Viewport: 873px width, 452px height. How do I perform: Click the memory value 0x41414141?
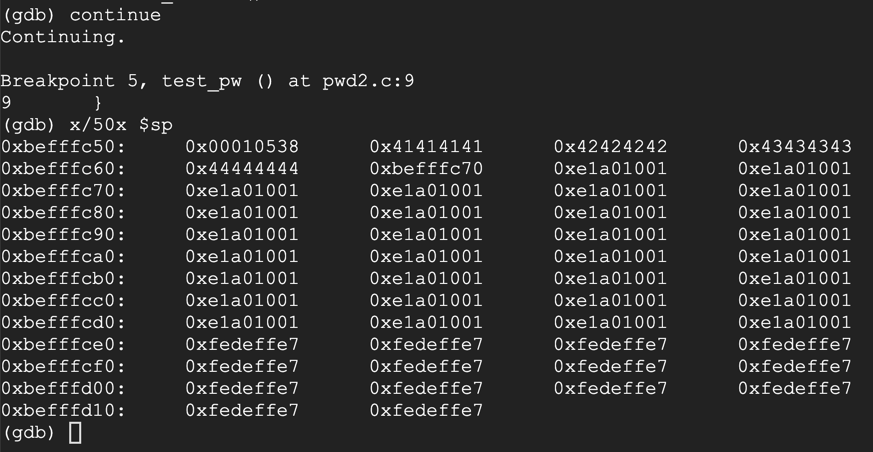coord(426,147)
